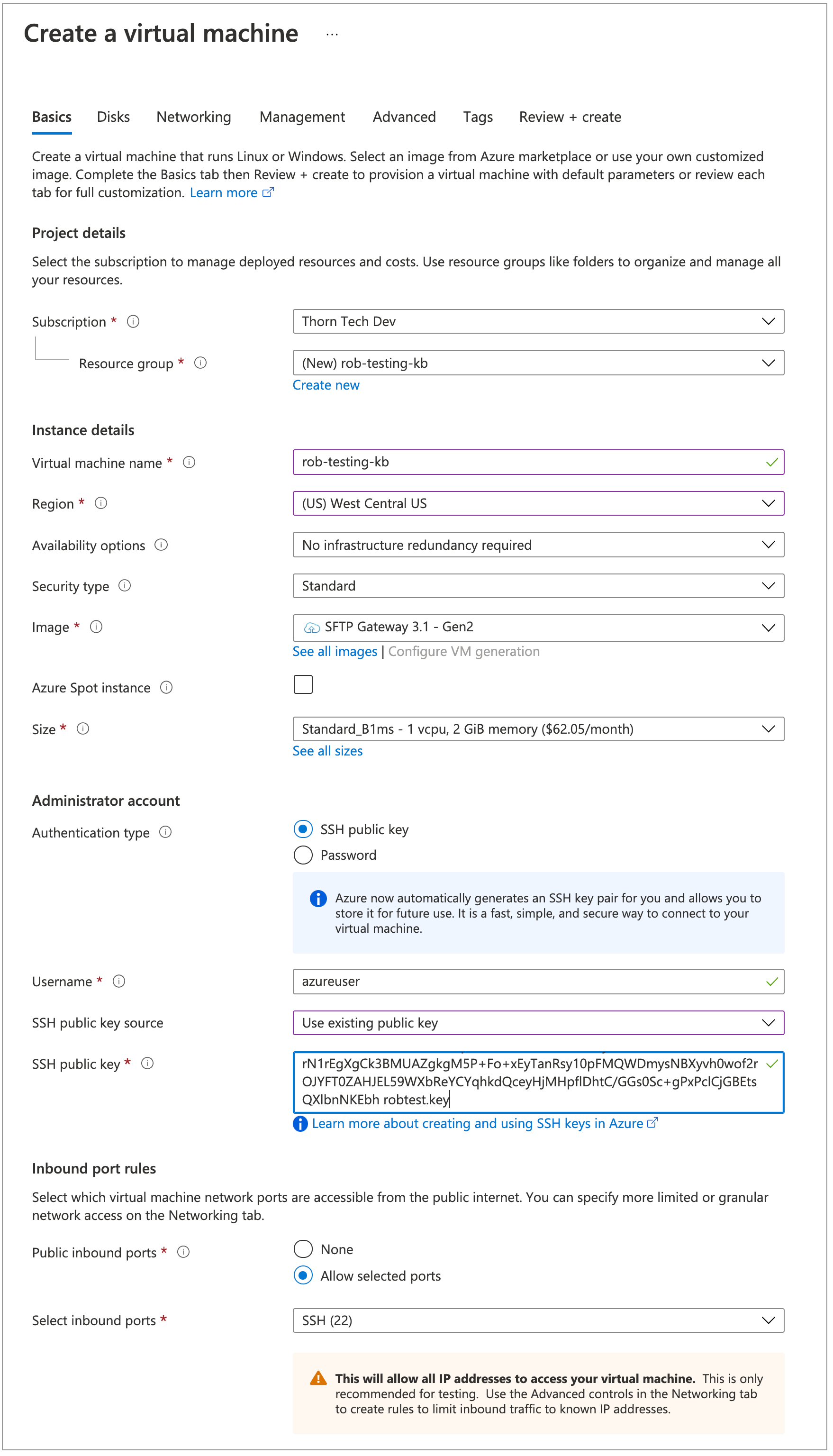Check the Azure Spot instance checkbox
Image resolution: width=833 pixels, height=1456 pixels.
coord(303,684)
